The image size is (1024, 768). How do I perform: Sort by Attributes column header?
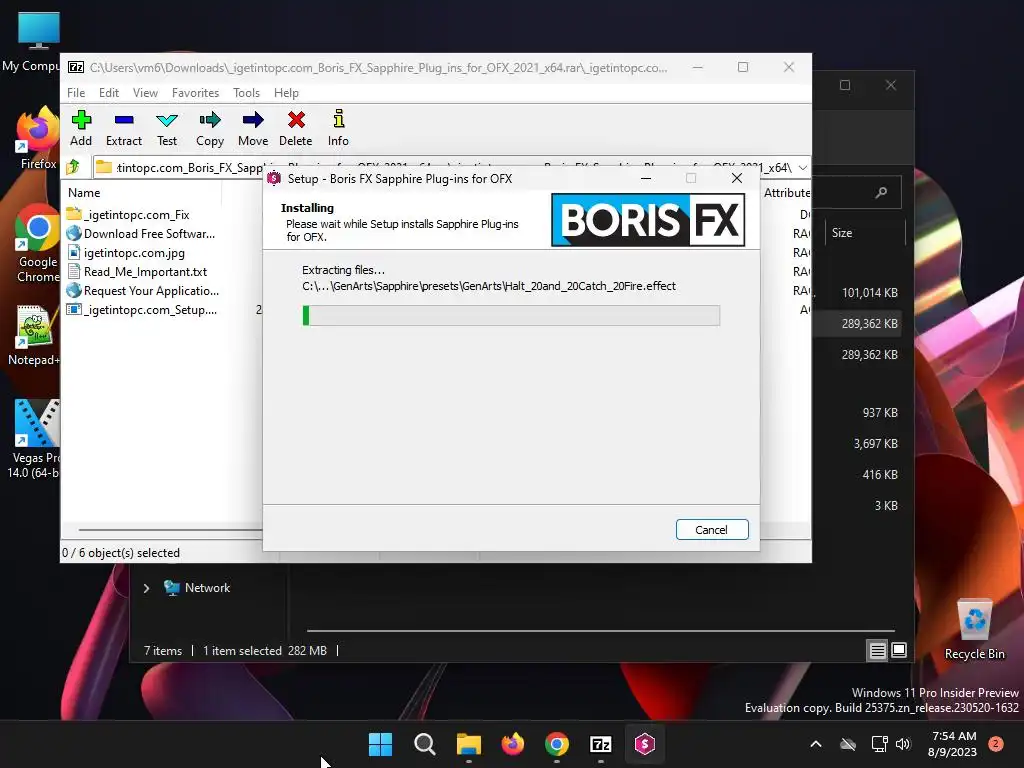pos(787,193)
